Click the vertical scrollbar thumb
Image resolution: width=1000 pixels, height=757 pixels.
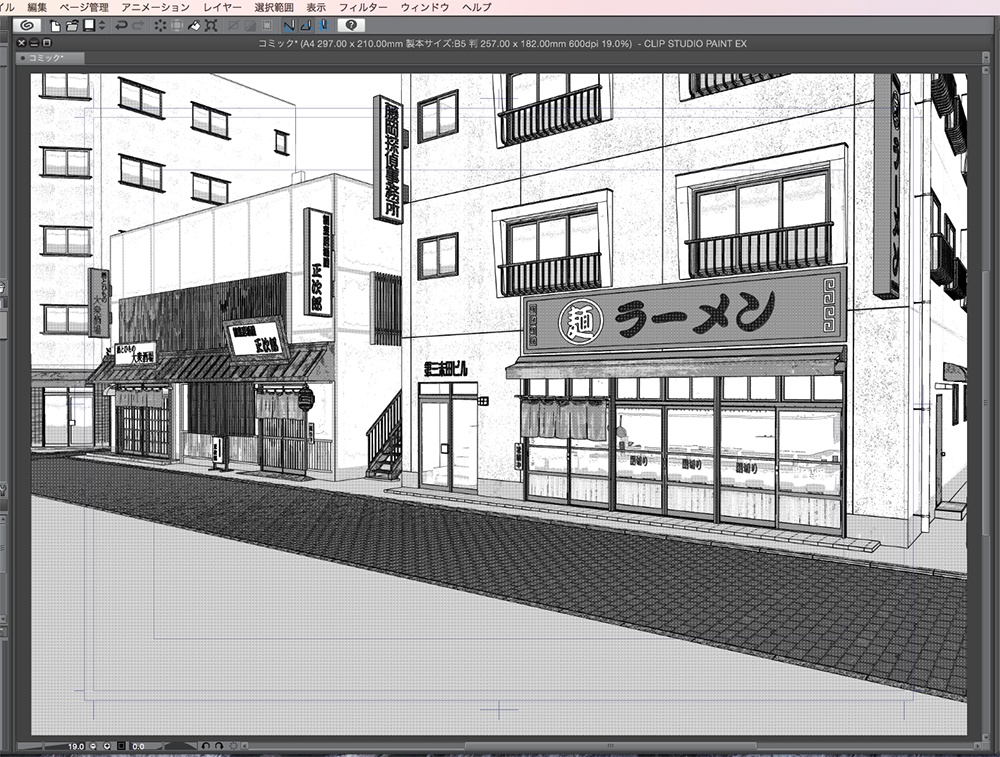pyautogui.click(x=985, y=402)
